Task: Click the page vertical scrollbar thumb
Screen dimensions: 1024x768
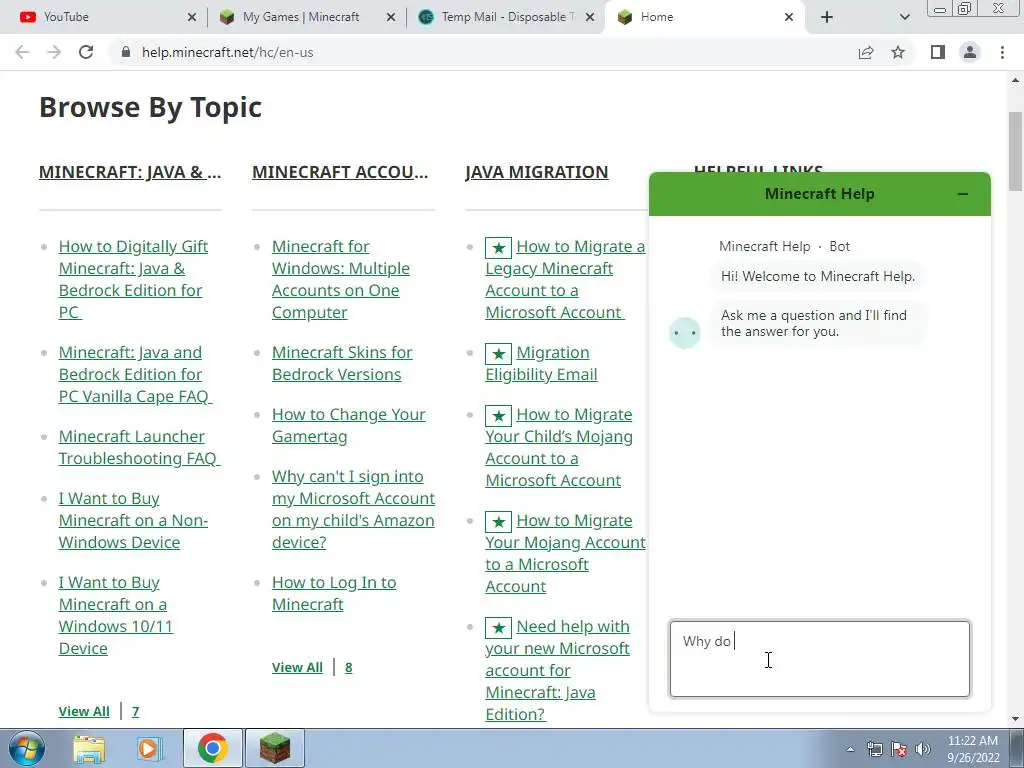Action: coord(1015,152)
